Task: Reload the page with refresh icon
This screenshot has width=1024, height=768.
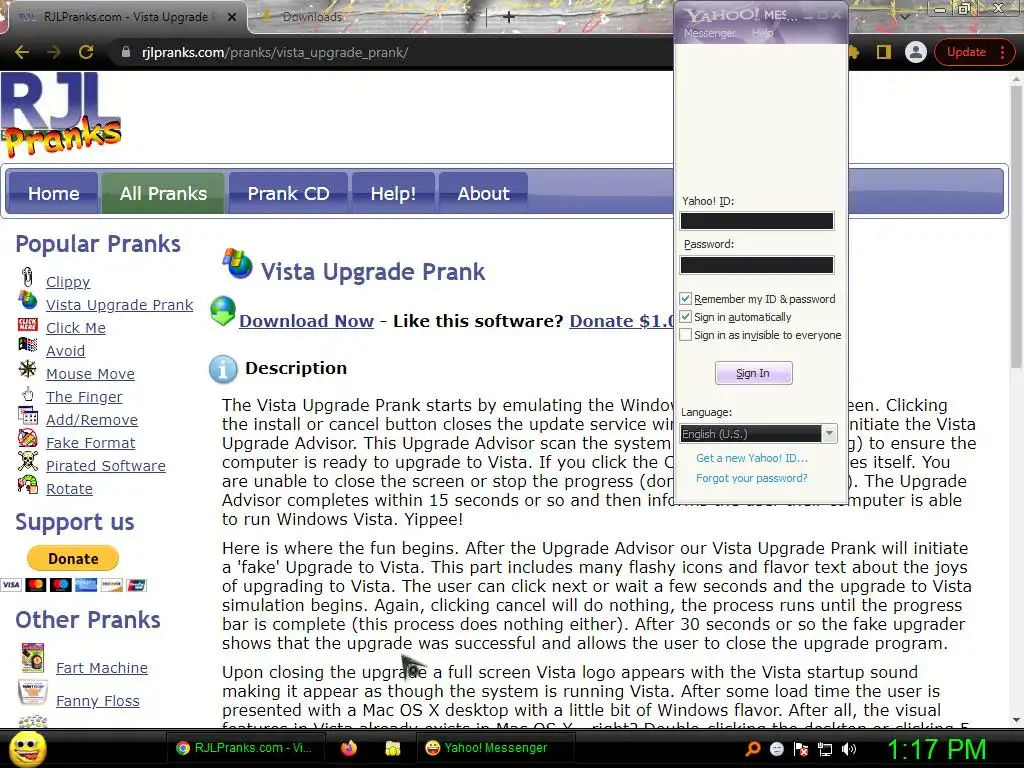Action: coord(86,52)
